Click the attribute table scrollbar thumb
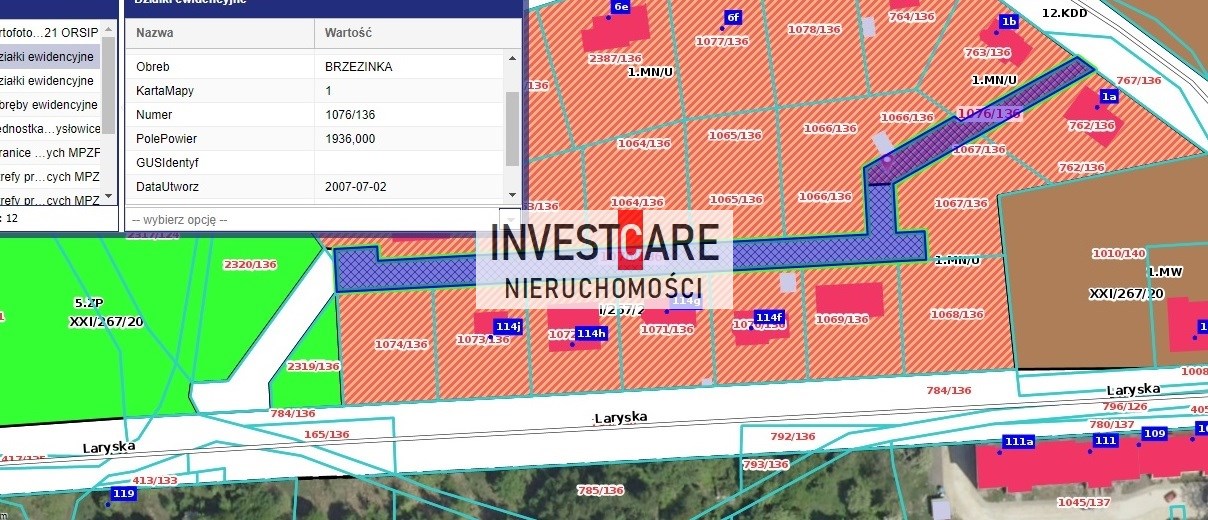Screen dimensions: 1208x520 (513, 128)
